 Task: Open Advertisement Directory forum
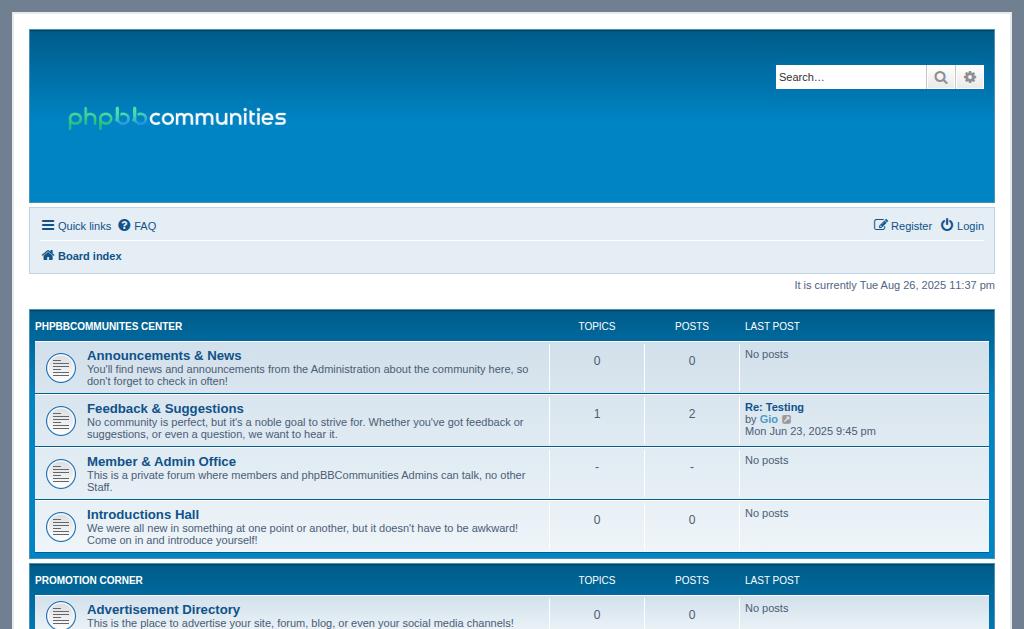pos(163,609)
